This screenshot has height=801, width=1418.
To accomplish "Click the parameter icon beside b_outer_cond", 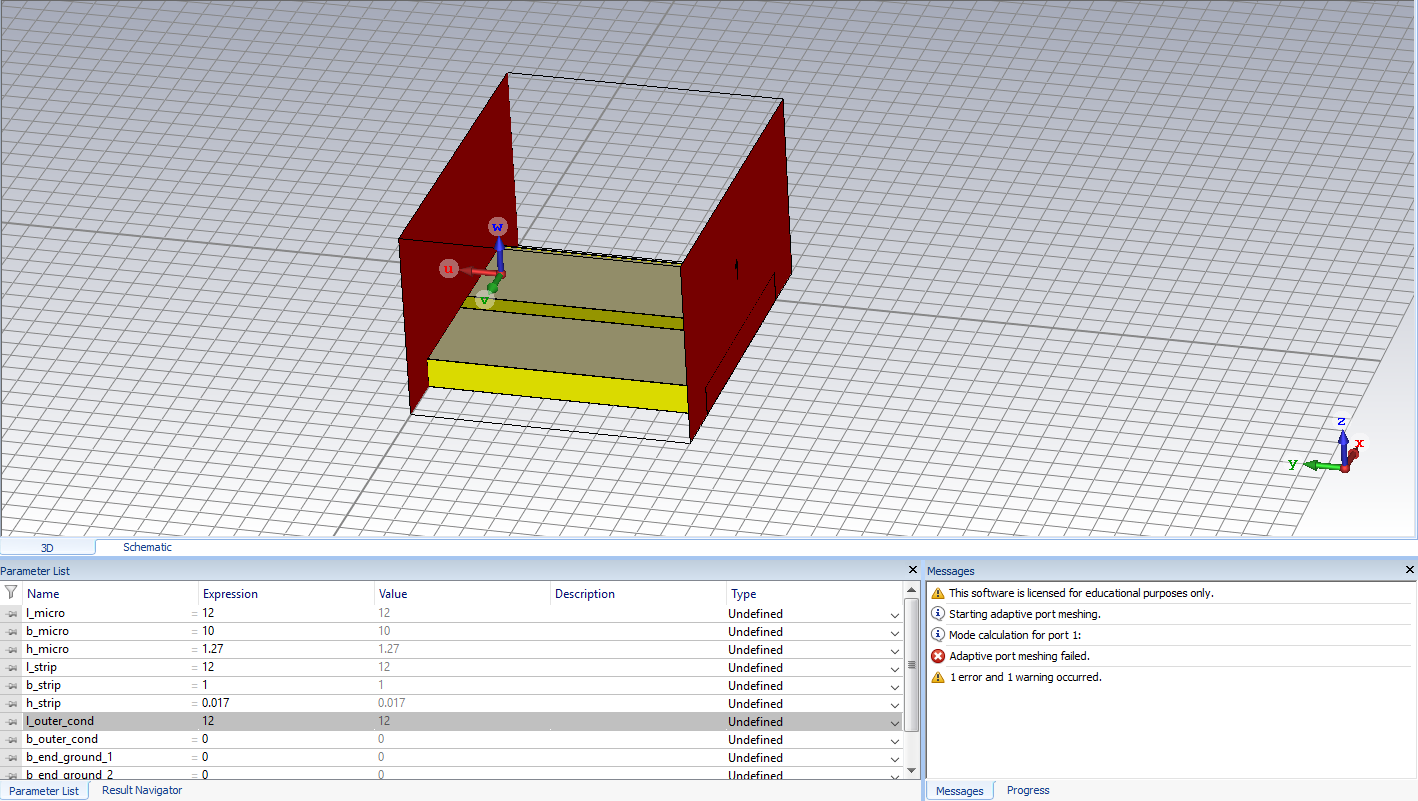I will point(11,739).
